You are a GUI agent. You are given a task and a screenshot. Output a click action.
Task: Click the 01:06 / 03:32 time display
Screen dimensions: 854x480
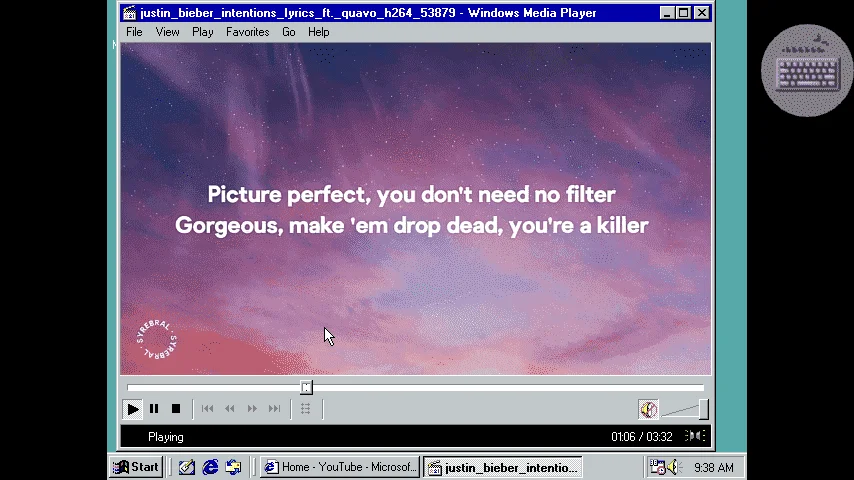coord(642,437)
